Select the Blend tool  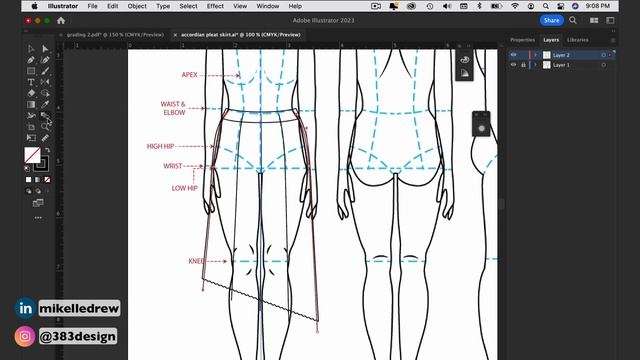(x=45, y=116)
